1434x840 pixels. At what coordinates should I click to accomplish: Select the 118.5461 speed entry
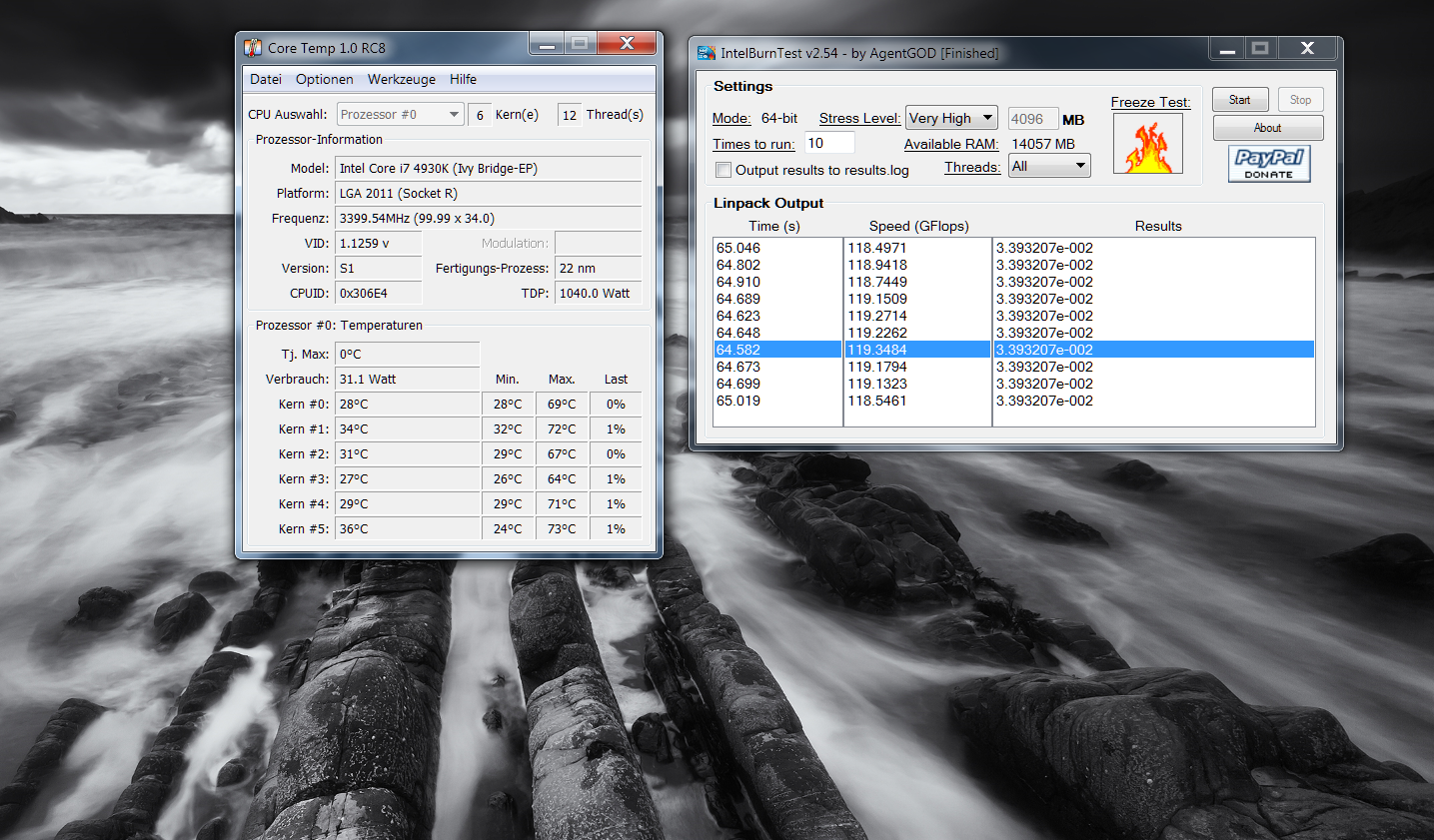[x=877, y=401]
